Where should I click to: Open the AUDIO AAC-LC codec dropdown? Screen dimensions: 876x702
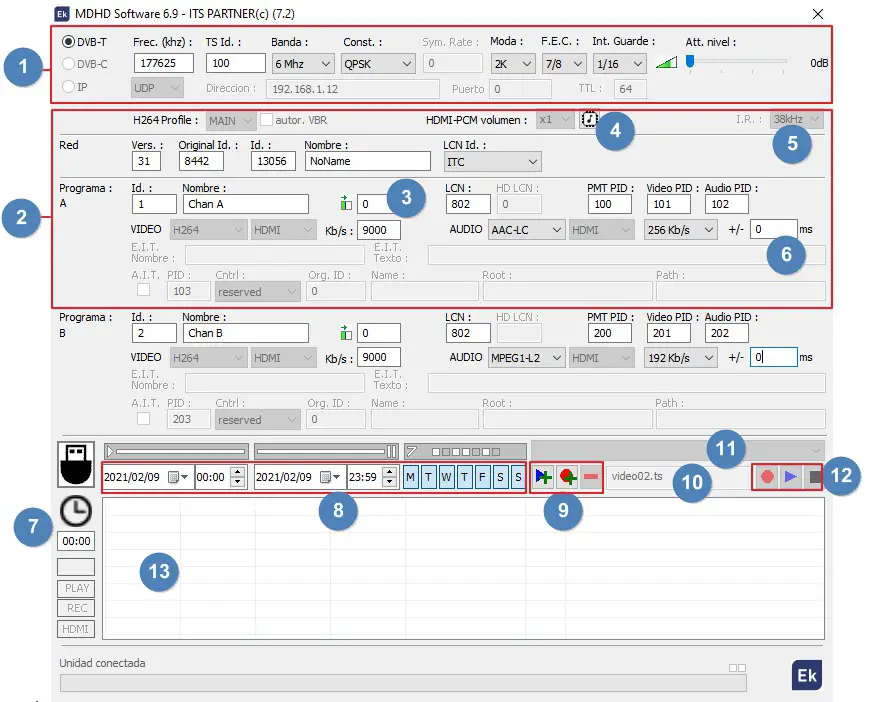pyautogui.click(x=527, y=229)
